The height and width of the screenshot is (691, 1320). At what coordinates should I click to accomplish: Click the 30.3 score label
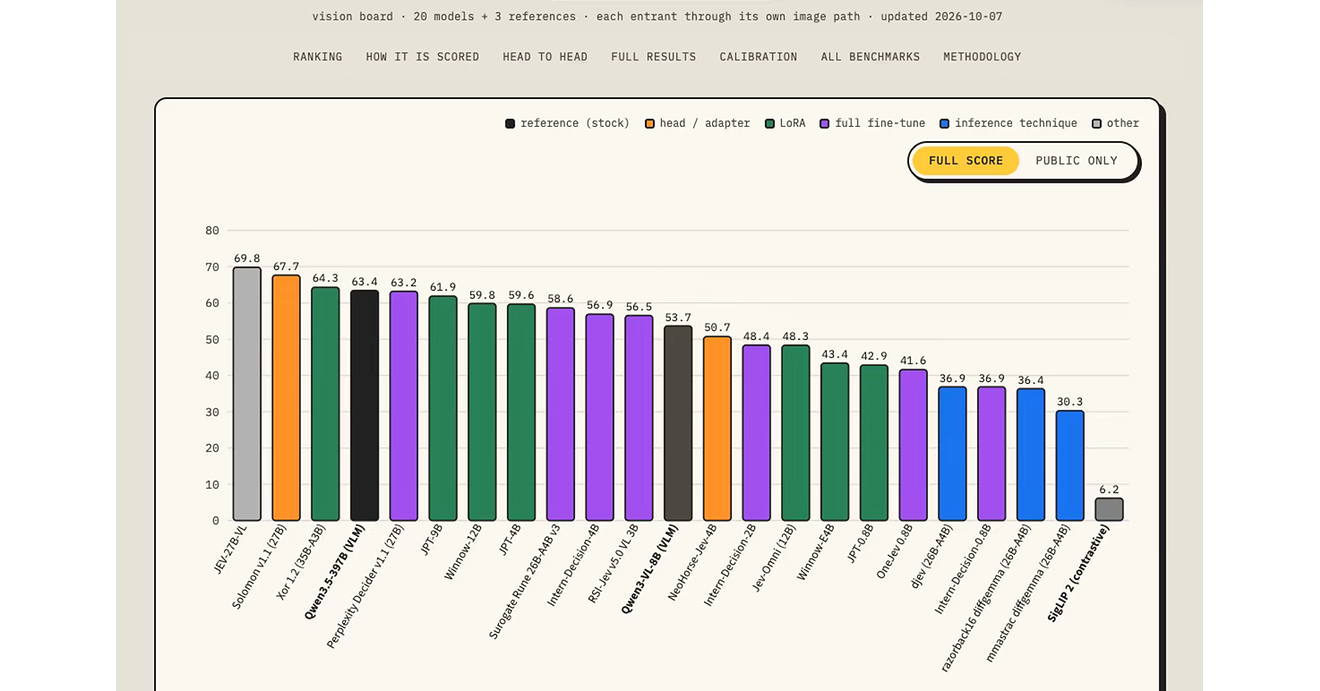click(x=1070, y=401)
